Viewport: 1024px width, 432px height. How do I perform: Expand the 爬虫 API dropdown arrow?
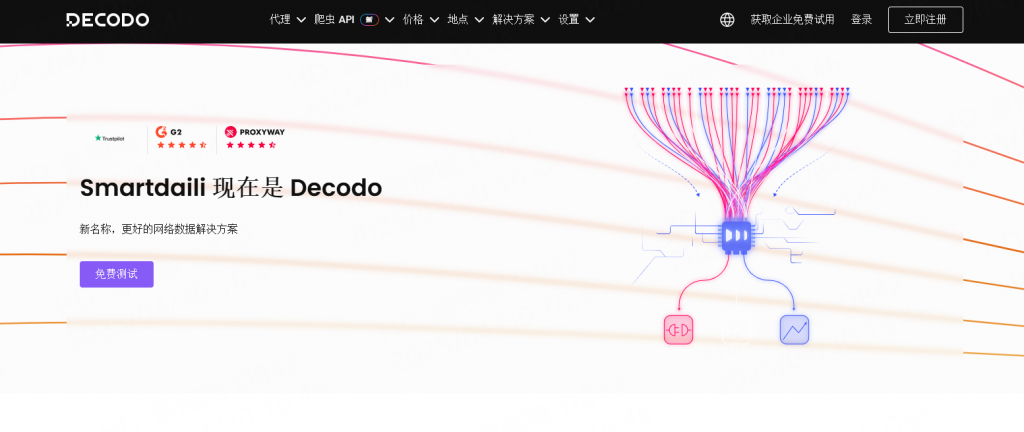(x=390, y=20)
